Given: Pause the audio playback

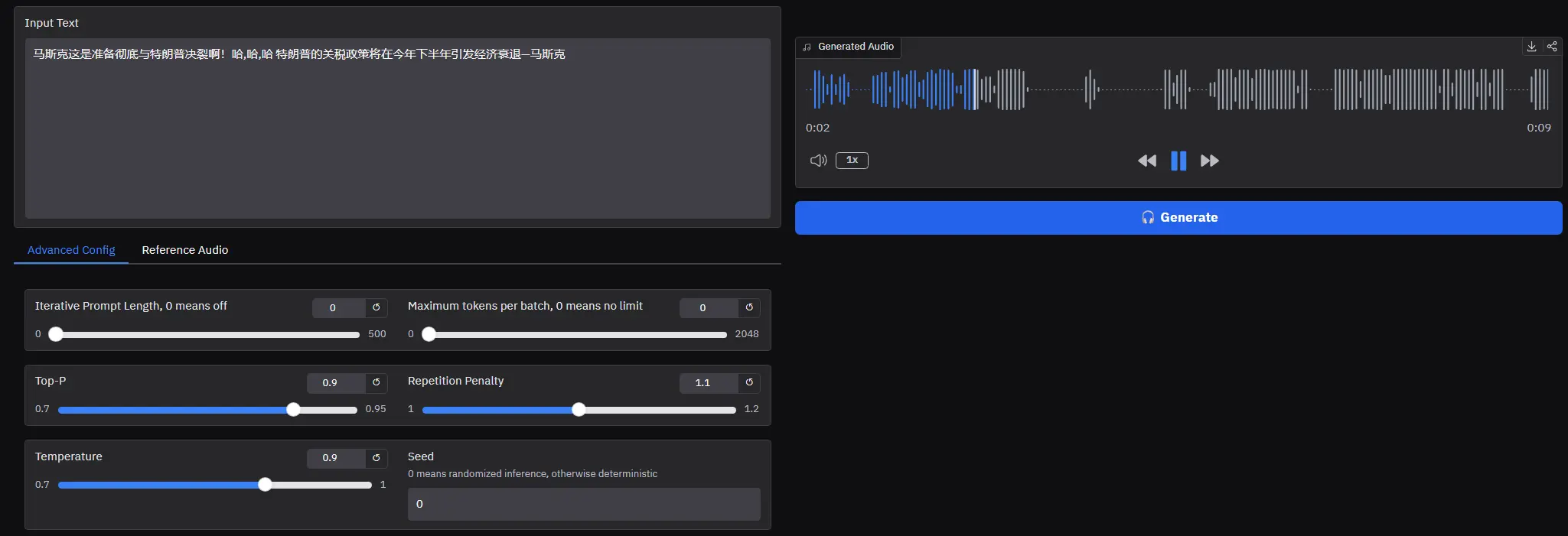Looking at the screenshot, I should pyautogui.click(x=1178, y=161).
